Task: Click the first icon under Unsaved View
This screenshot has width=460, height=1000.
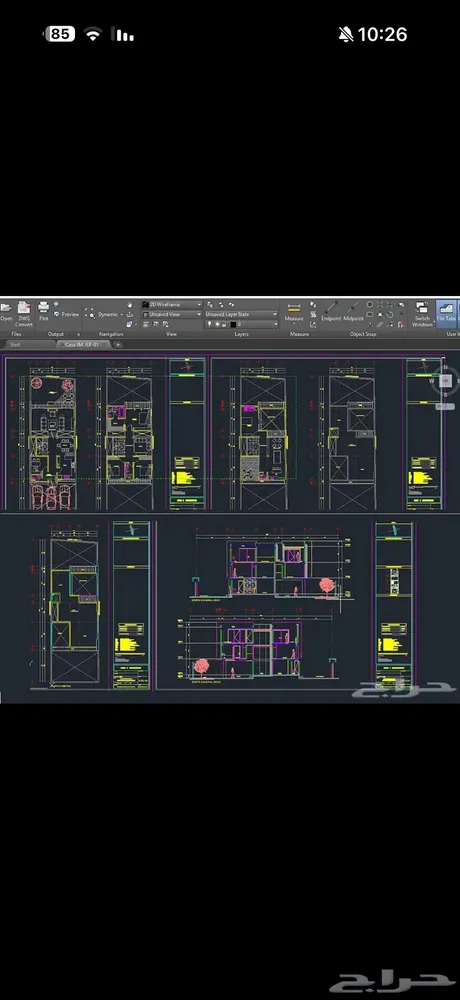Action: pyautogui.click(x=146, y=324)
